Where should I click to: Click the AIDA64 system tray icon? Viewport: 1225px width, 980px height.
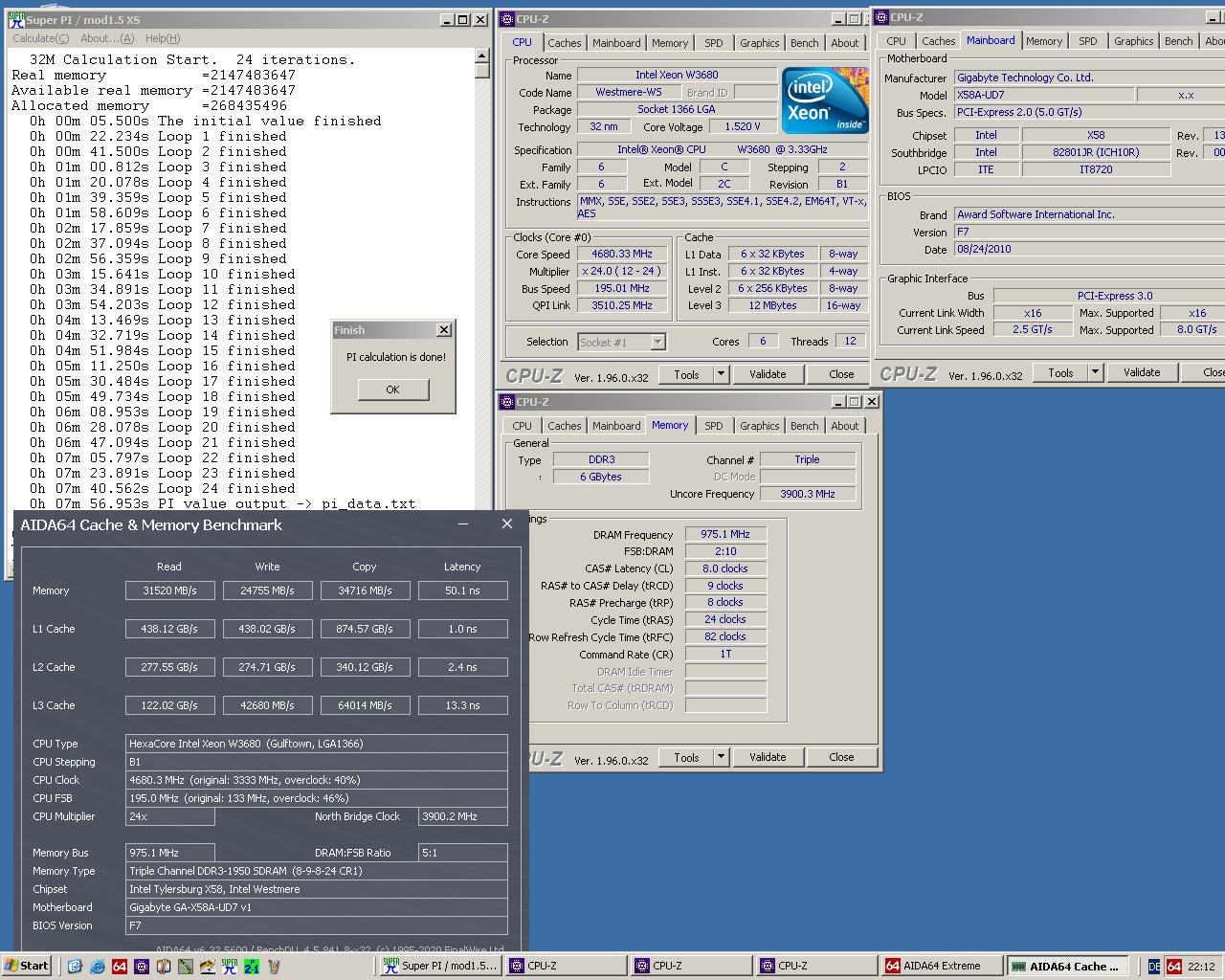tap(1174, 967)
